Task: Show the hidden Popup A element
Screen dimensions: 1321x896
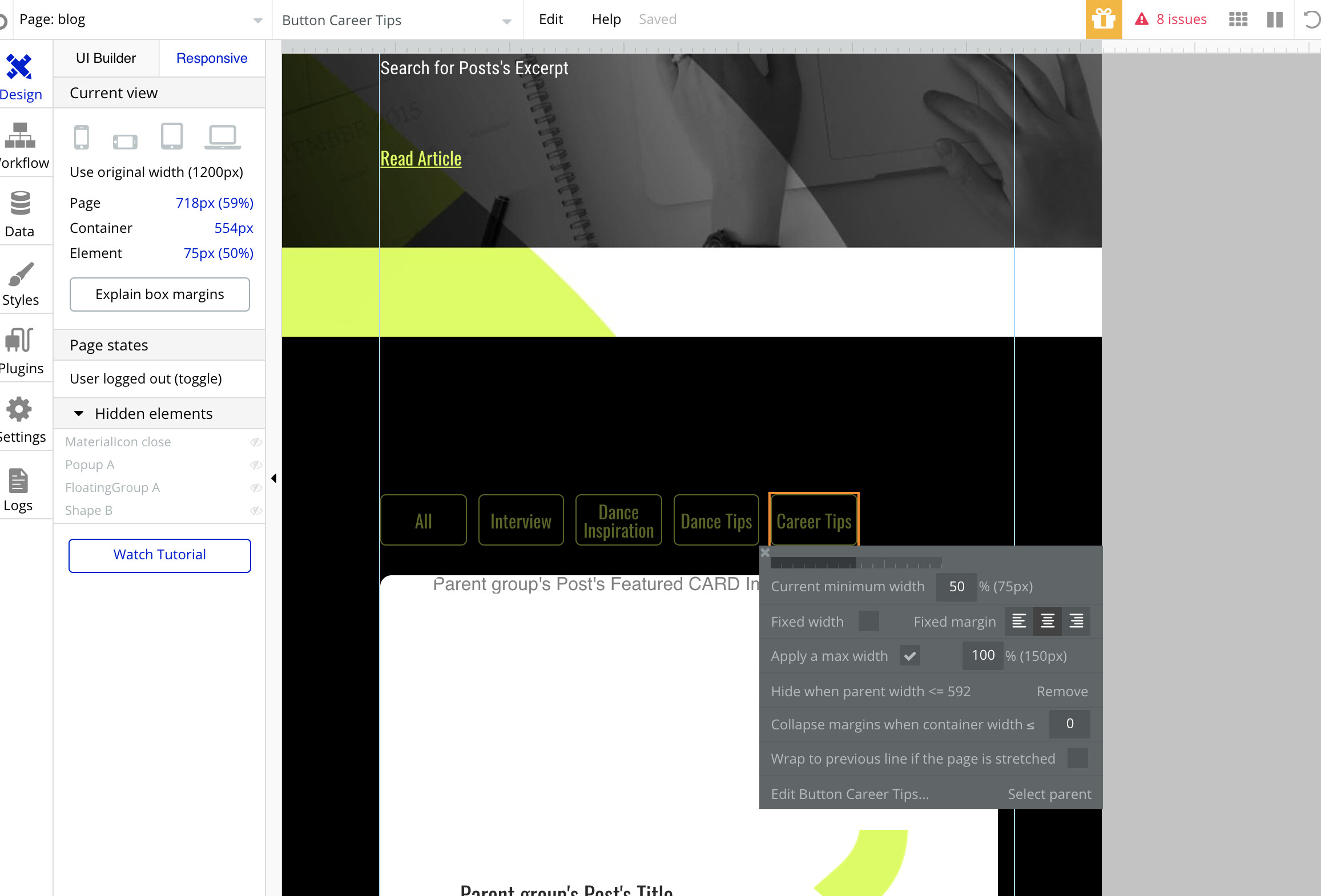Action: [x=256, y=465]
